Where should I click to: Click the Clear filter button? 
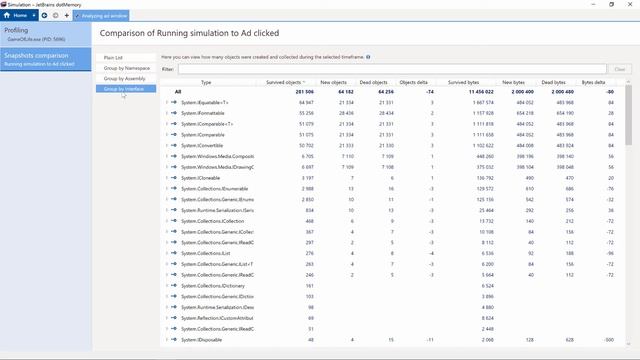click(x=620, y=69)
